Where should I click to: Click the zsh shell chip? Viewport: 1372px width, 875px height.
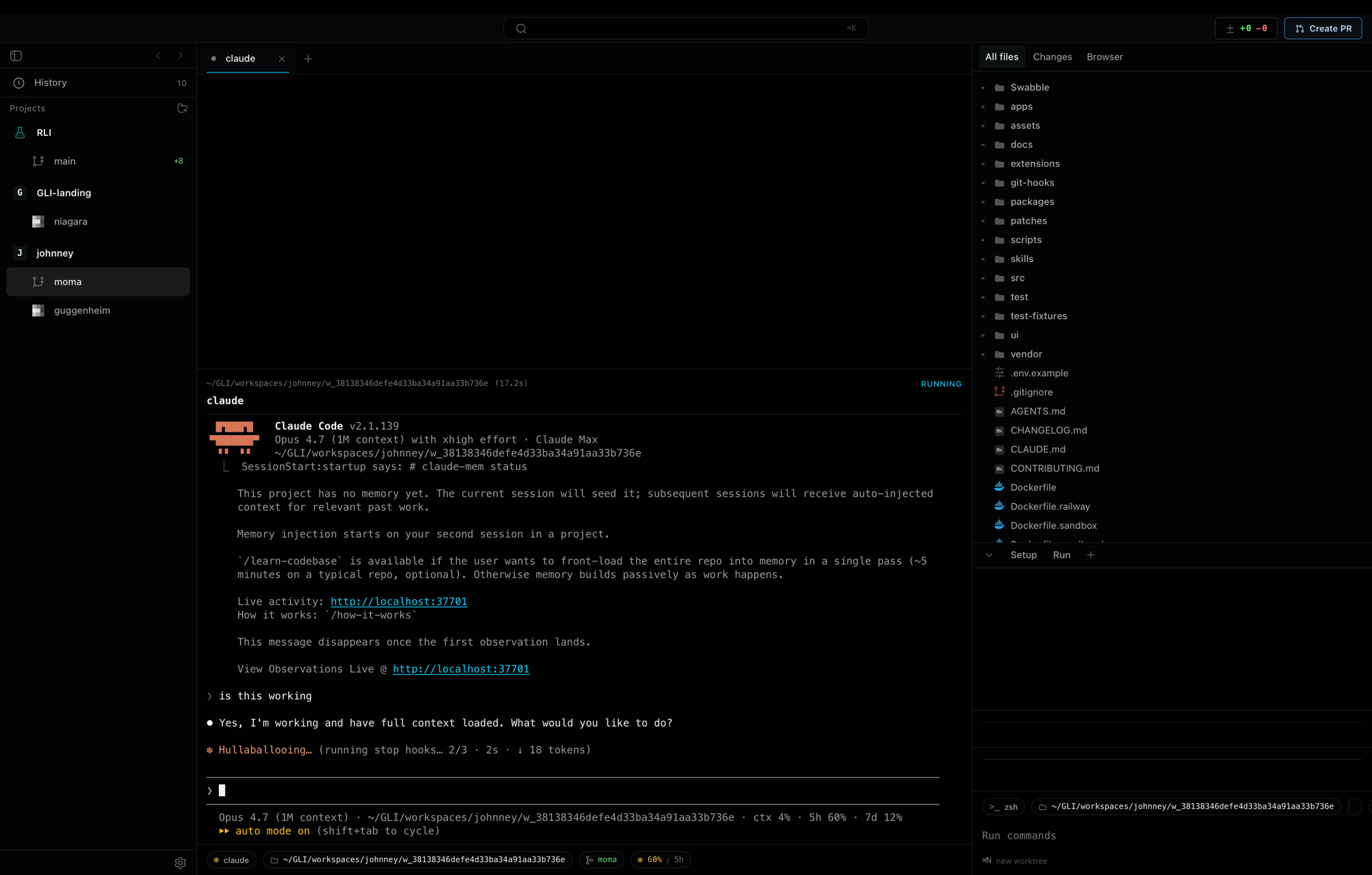tap(1004, 807)
